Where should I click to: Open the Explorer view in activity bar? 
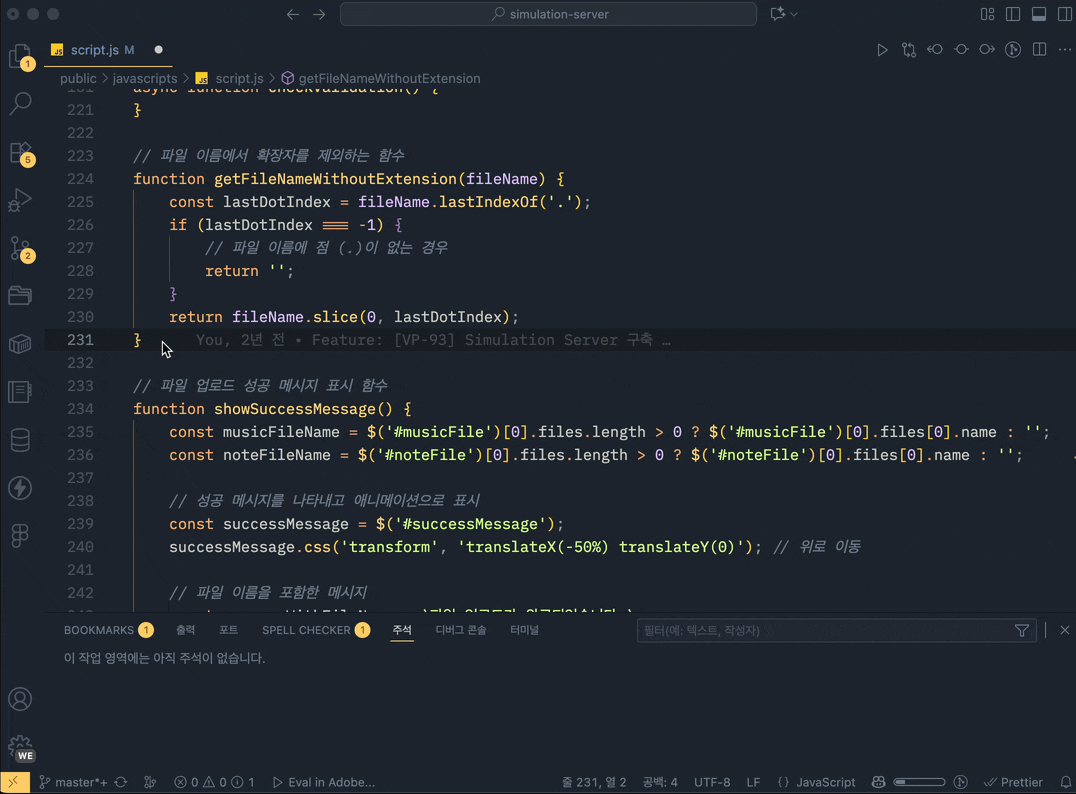click(20, 56)
